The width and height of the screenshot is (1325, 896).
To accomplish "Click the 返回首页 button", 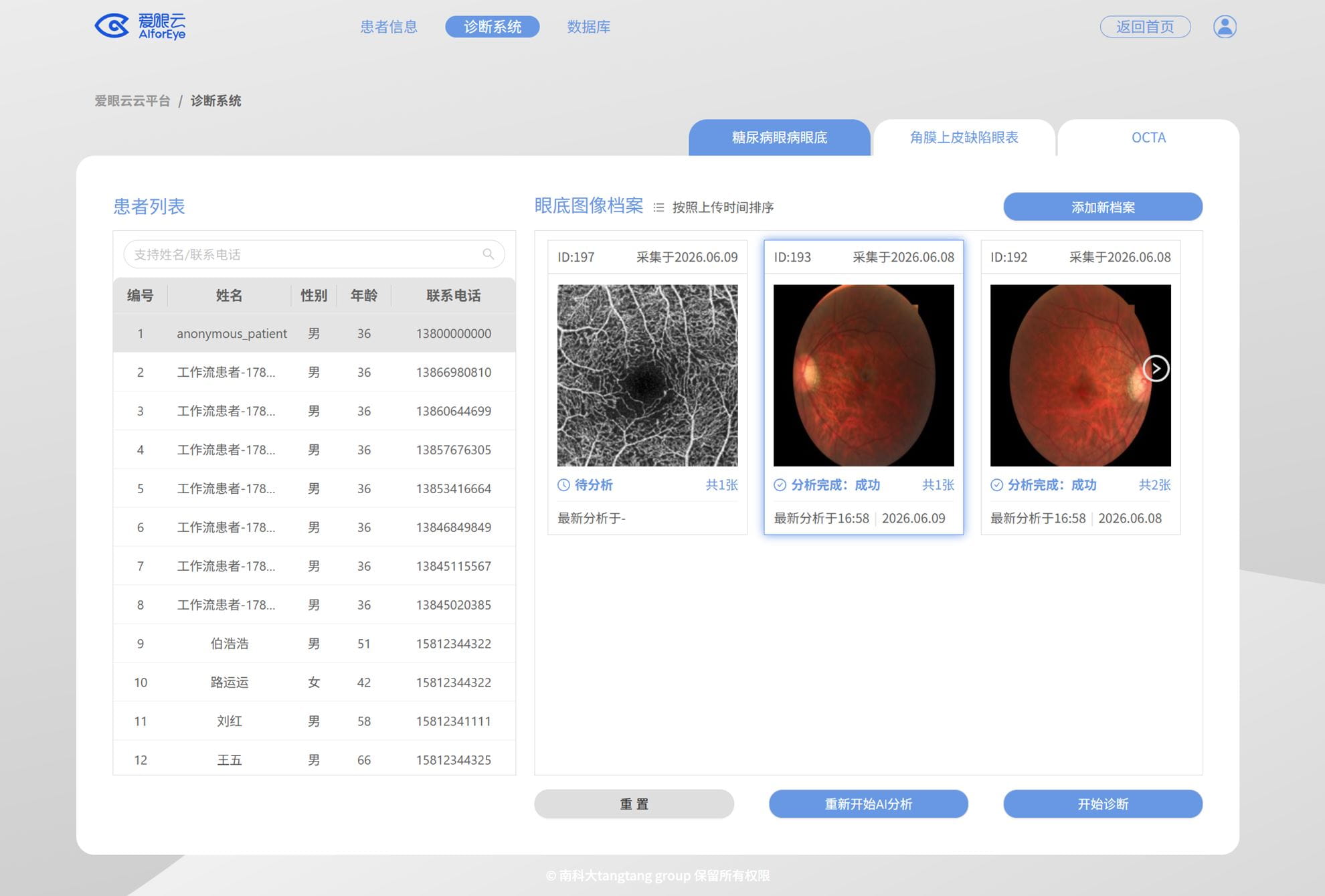I will (1146, 27).
